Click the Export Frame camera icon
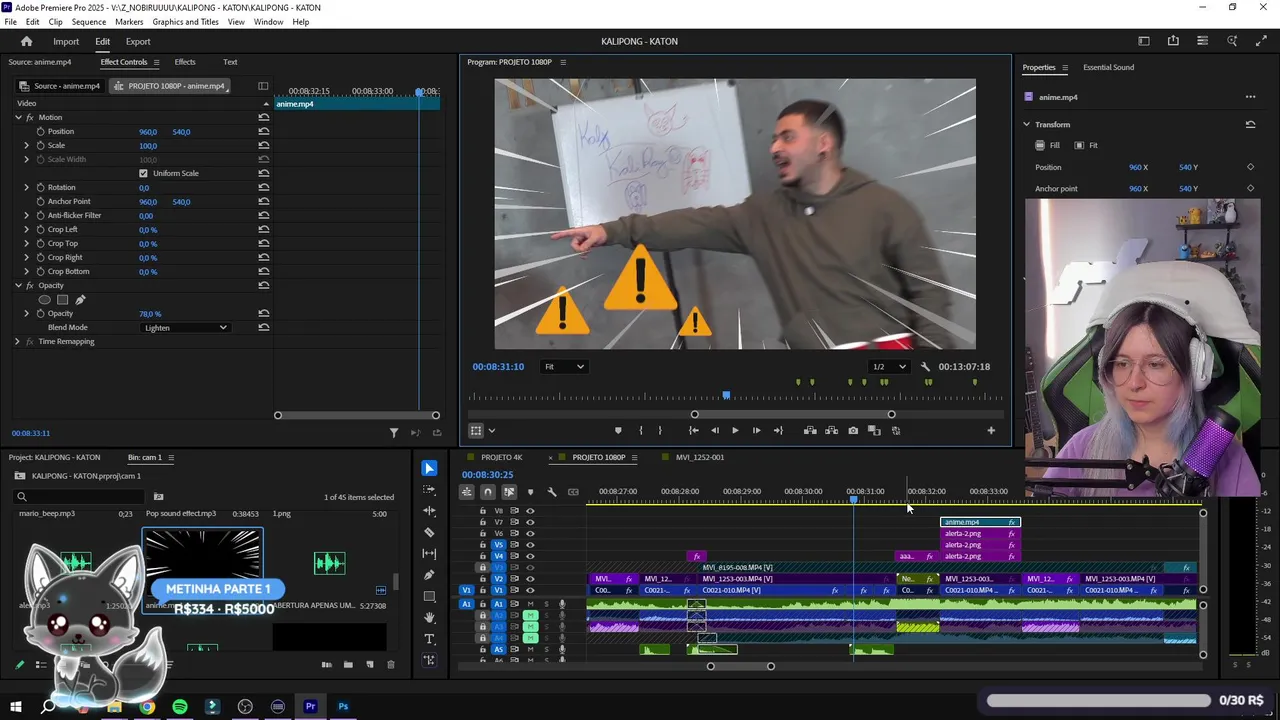This screenshot has height=720, width=1280. point(853,430)
